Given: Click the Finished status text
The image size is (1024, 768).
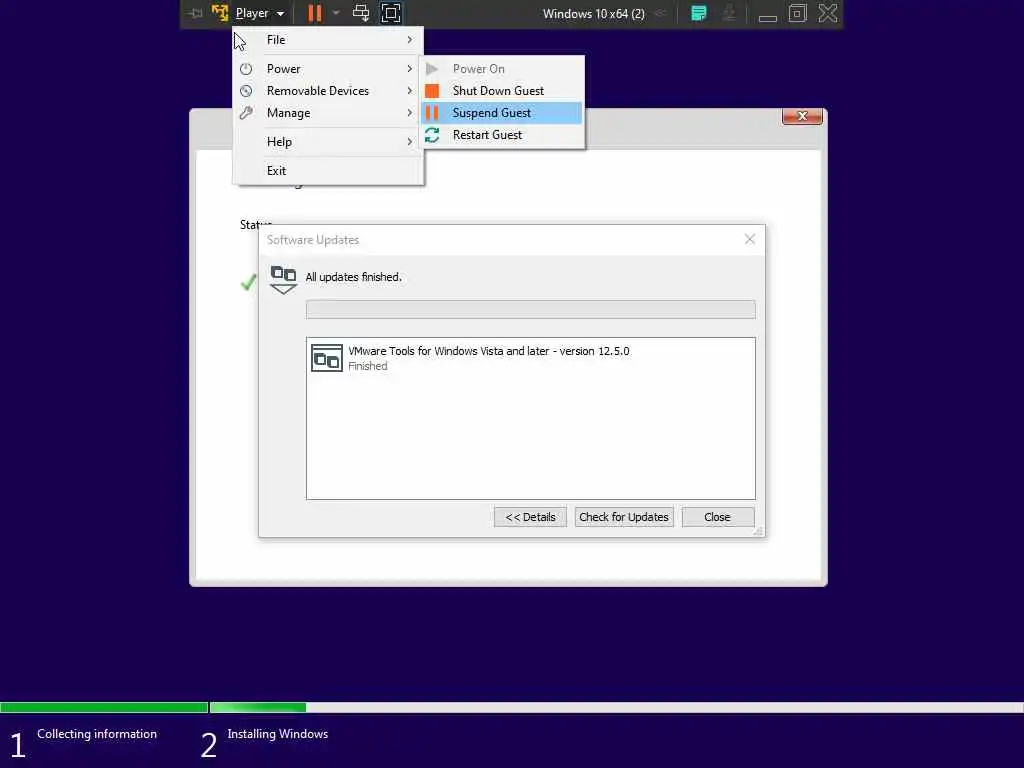Looking at the screenshot, I should click(x=368, y=366).
